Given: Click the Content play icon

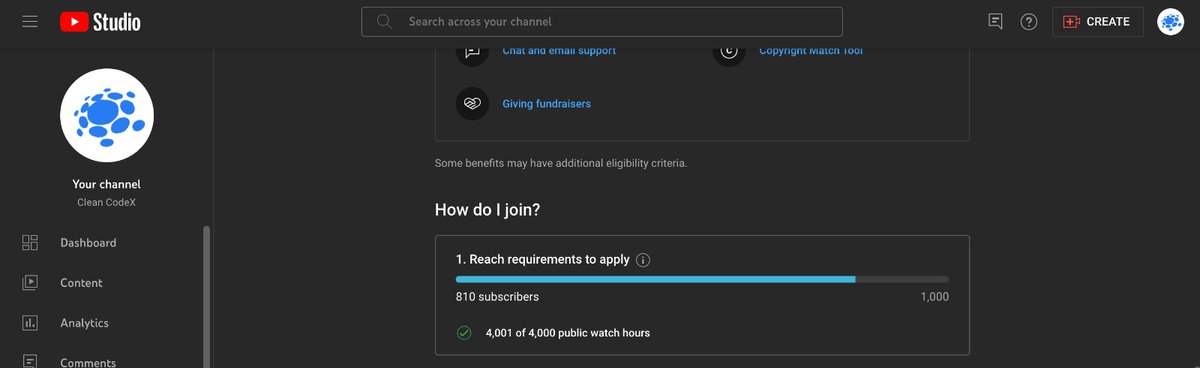Looking at the screenshot, I should tap(30, 283).
